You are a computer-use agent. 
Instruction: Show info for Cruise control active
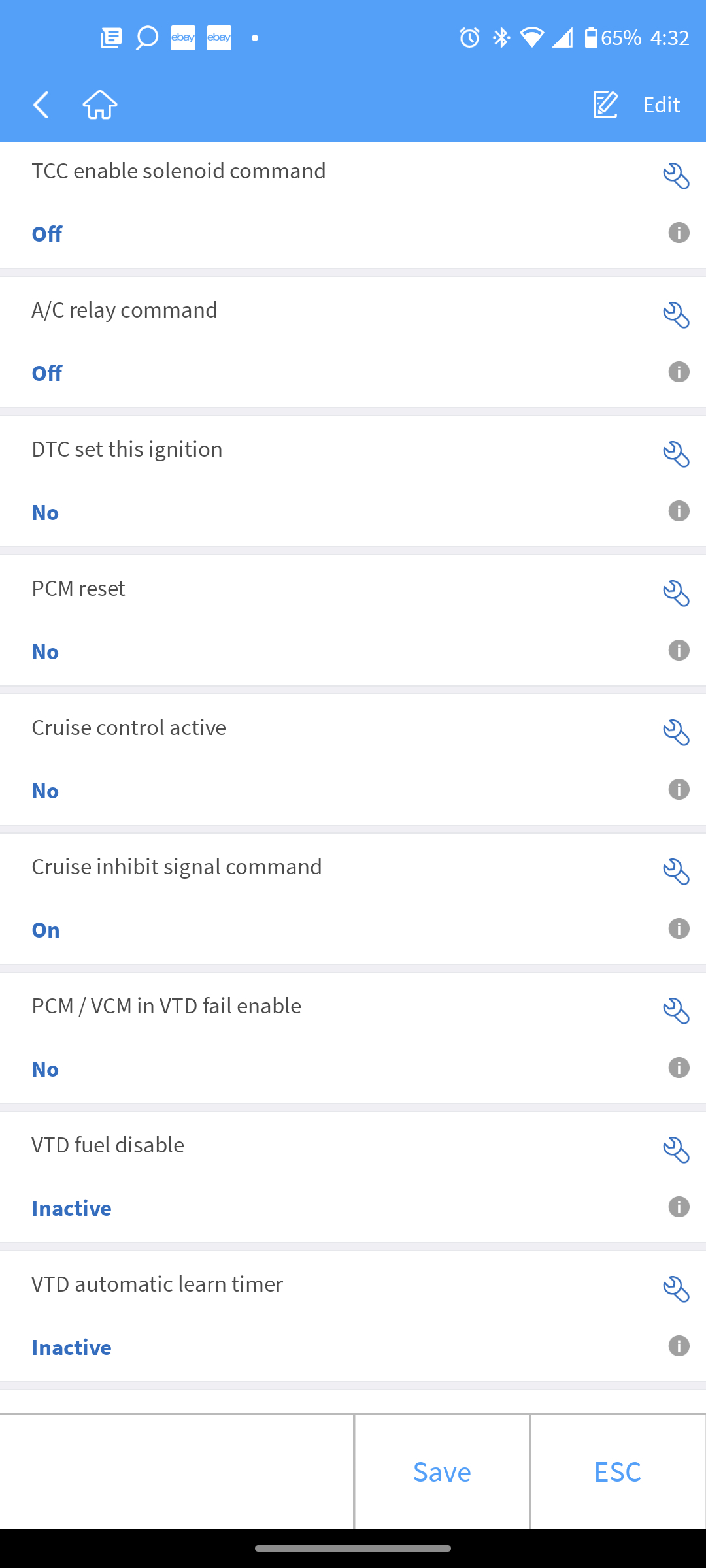click(679, 789)
